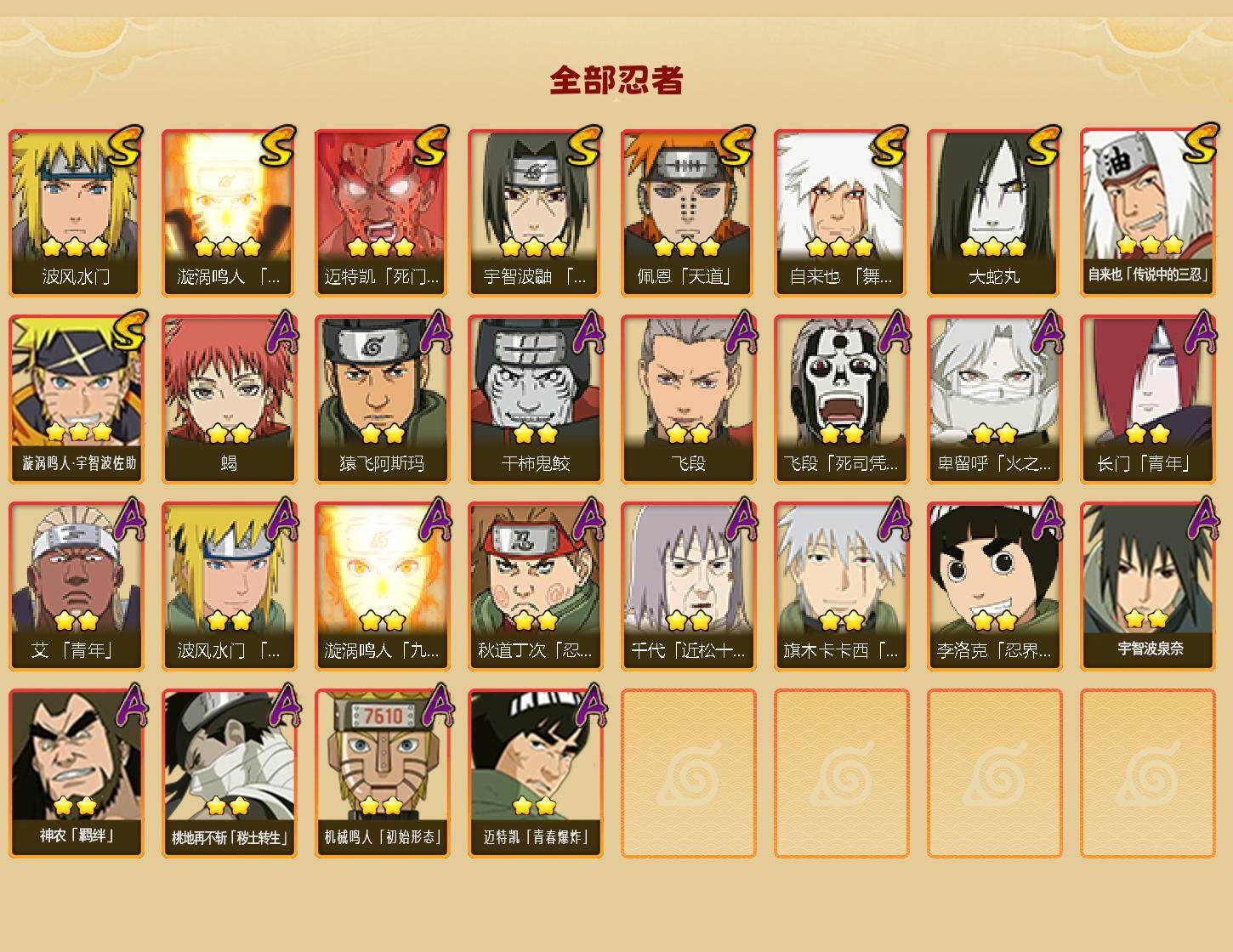Choose the 宇智波泉奈 ninja card
Viewport: 1233px width, 952px height.
(x=1148, y=586)
